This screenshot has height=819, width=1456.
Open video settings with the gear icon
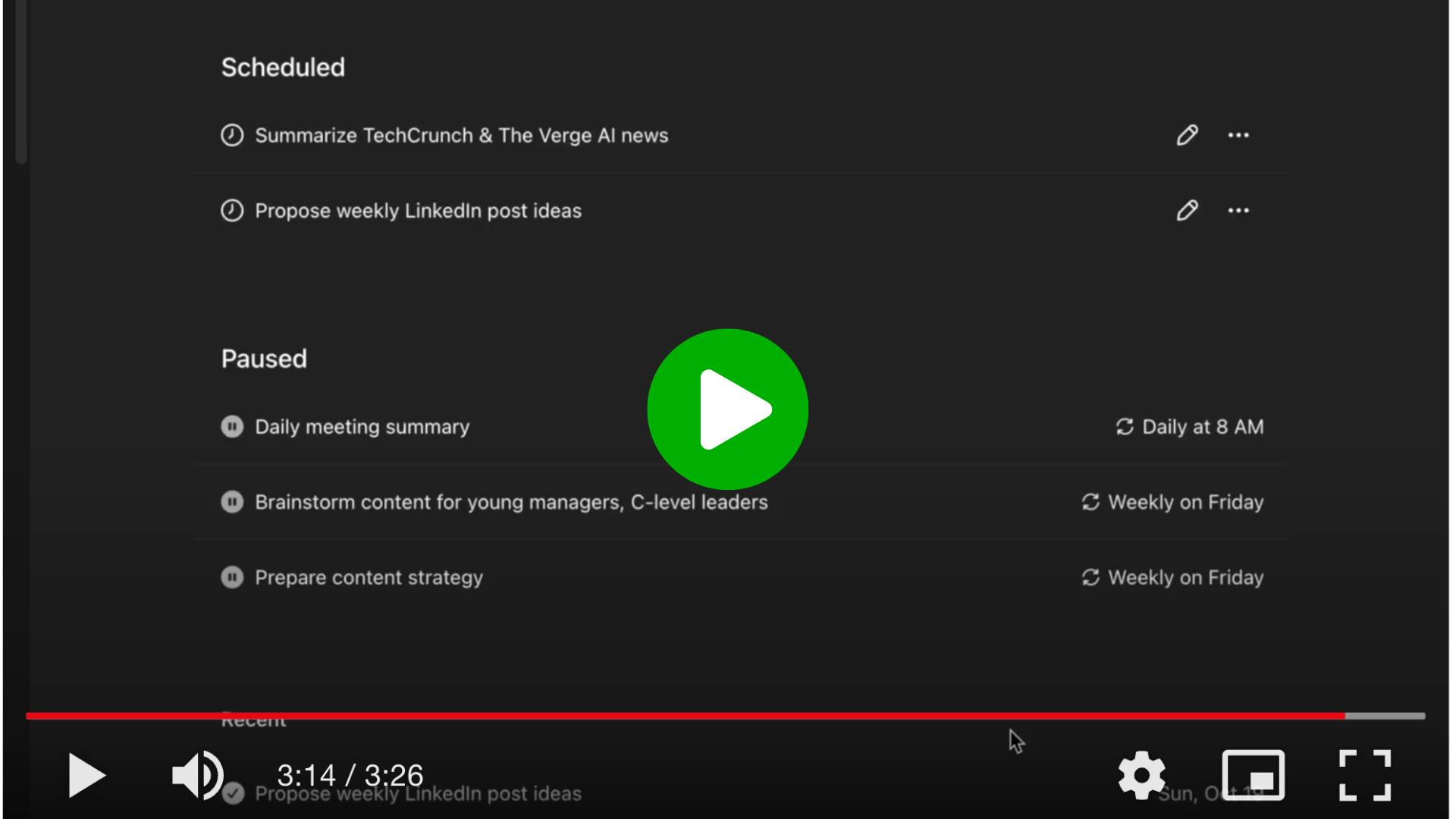(x=1141, y=775)
